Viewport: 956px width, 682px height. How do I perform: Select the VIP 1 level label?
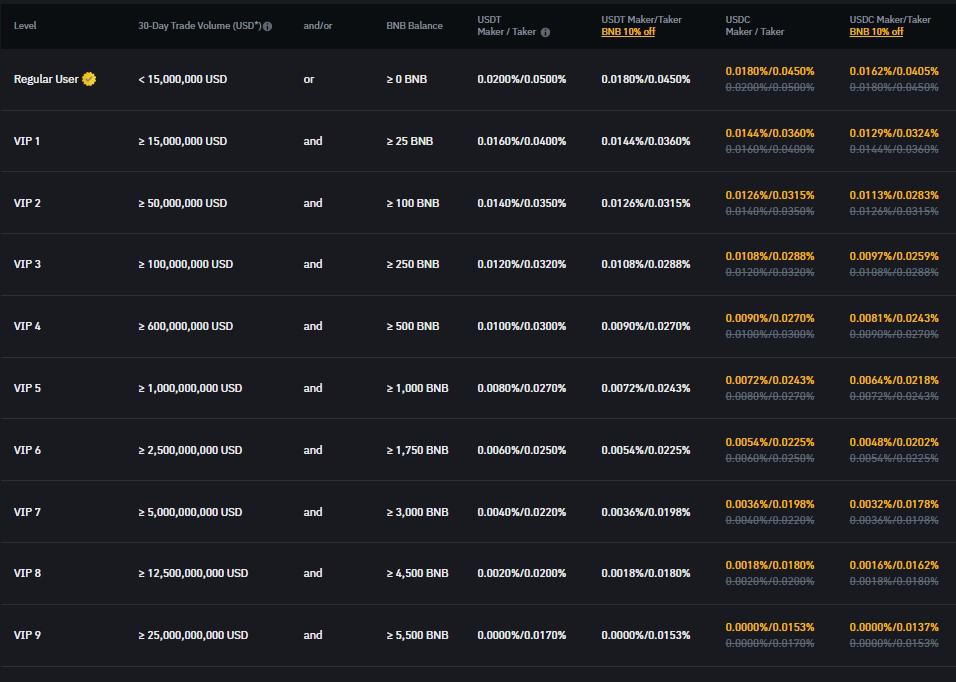point(27,141)
